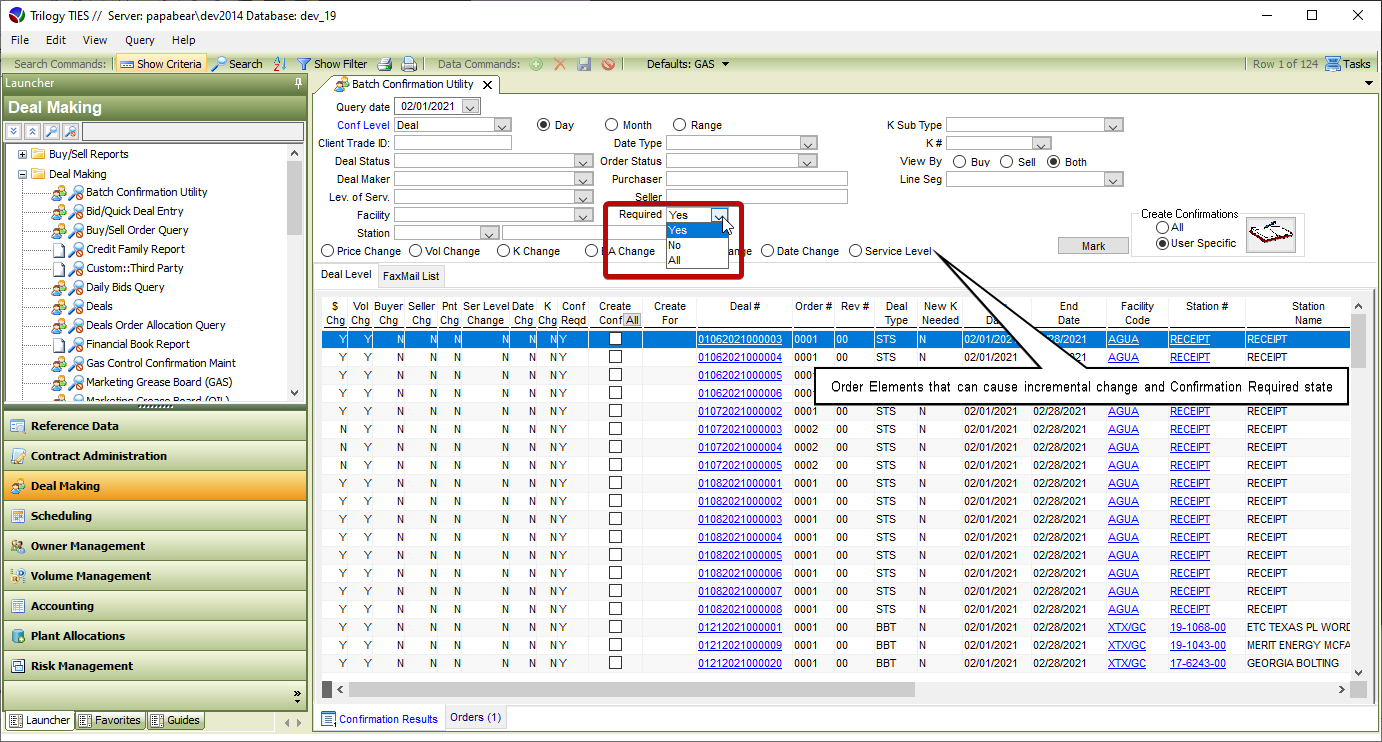This screenshot has width=1382, height=742.
Task: Switch to the FaxMail List tab
Action: (410, 276)
